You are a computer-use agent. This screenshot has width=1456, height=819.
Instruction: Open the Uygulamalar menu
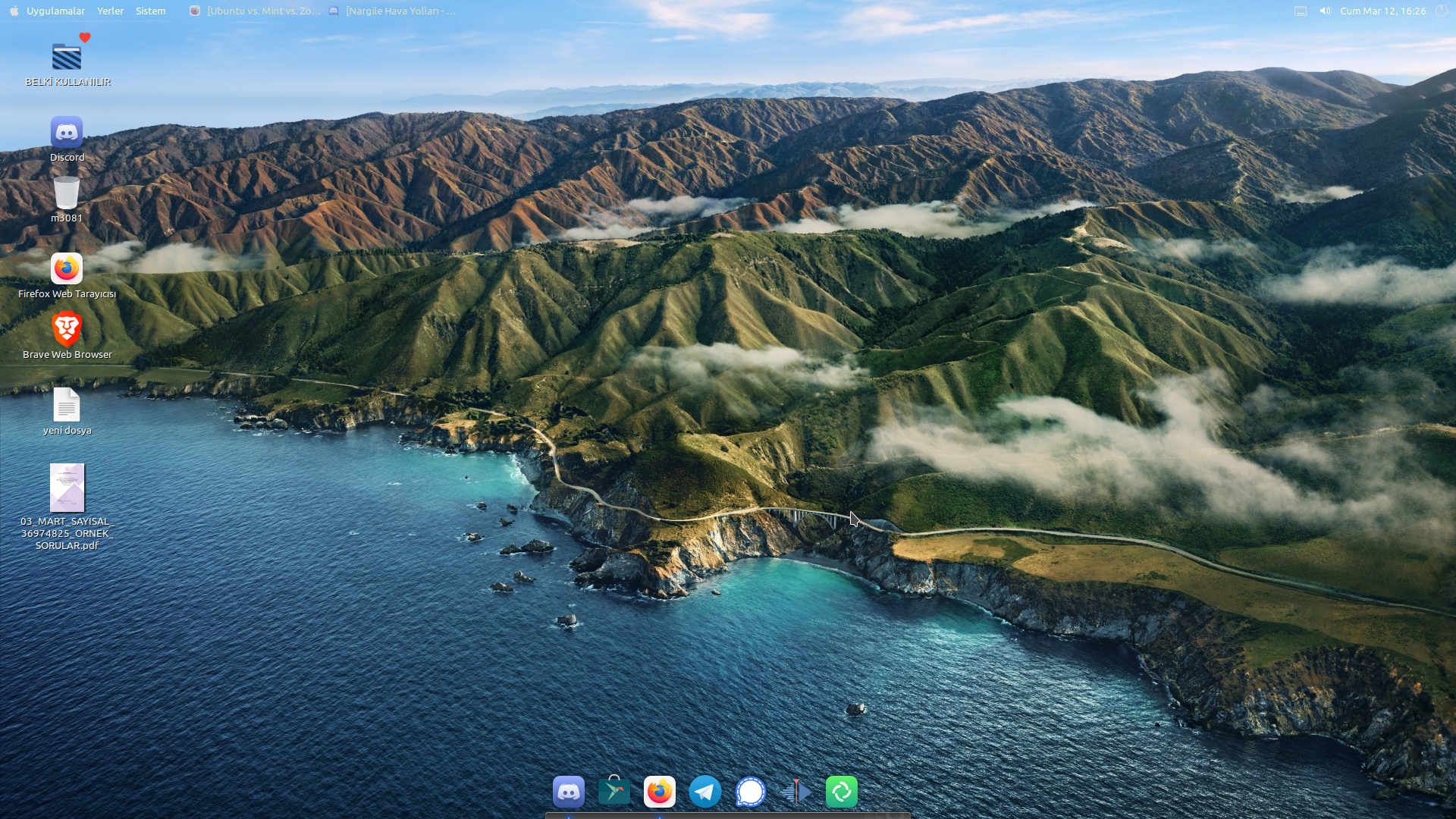tap(55, 11)
